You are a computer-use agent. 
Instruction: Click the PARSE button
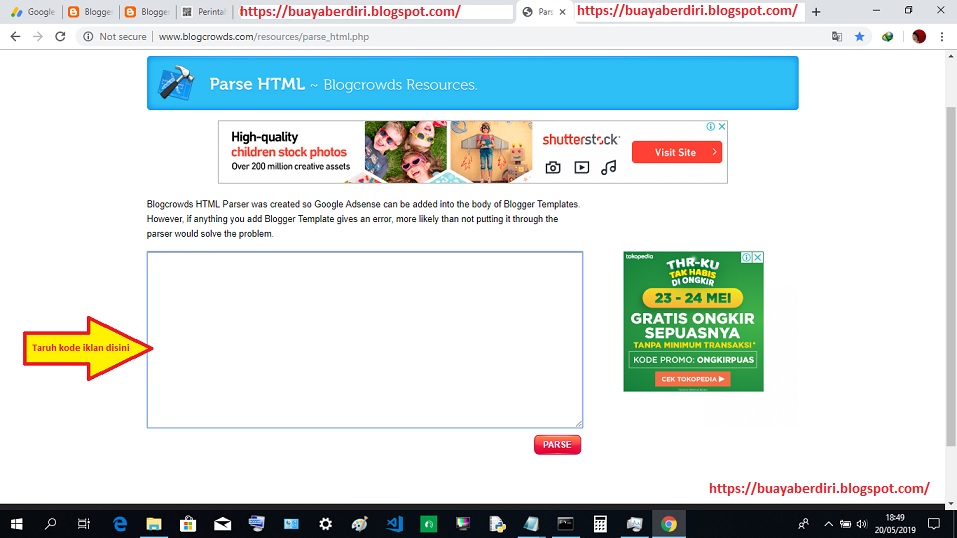[x=557, y=445]
